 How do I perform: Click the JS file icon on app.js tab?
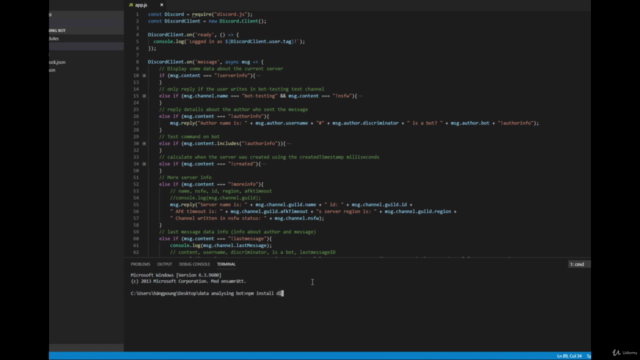pyautogui.click(x=131, y=5)
